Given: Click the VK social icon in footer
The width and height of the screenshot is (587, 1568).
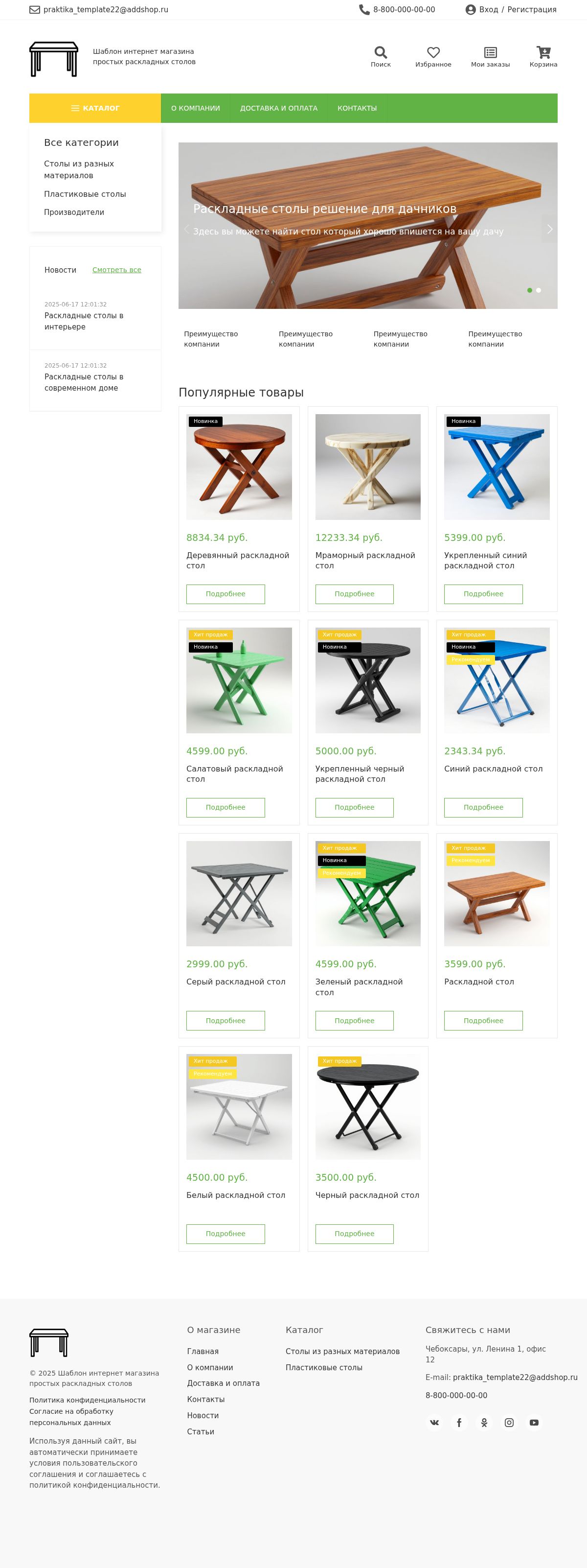Looking at the screenshot, I should [434, 1423].
